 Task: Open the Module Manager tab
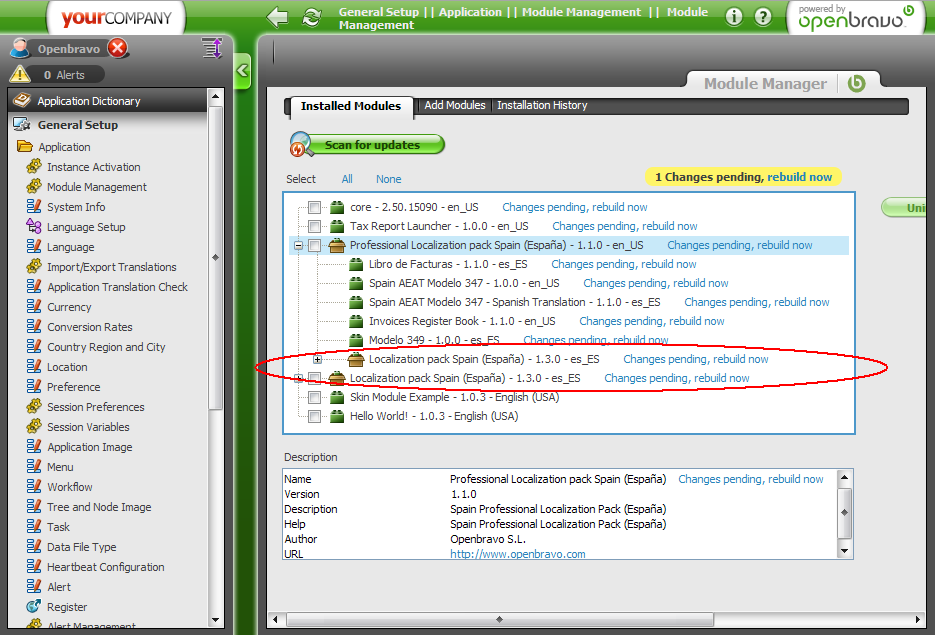[x=765, y=83]
